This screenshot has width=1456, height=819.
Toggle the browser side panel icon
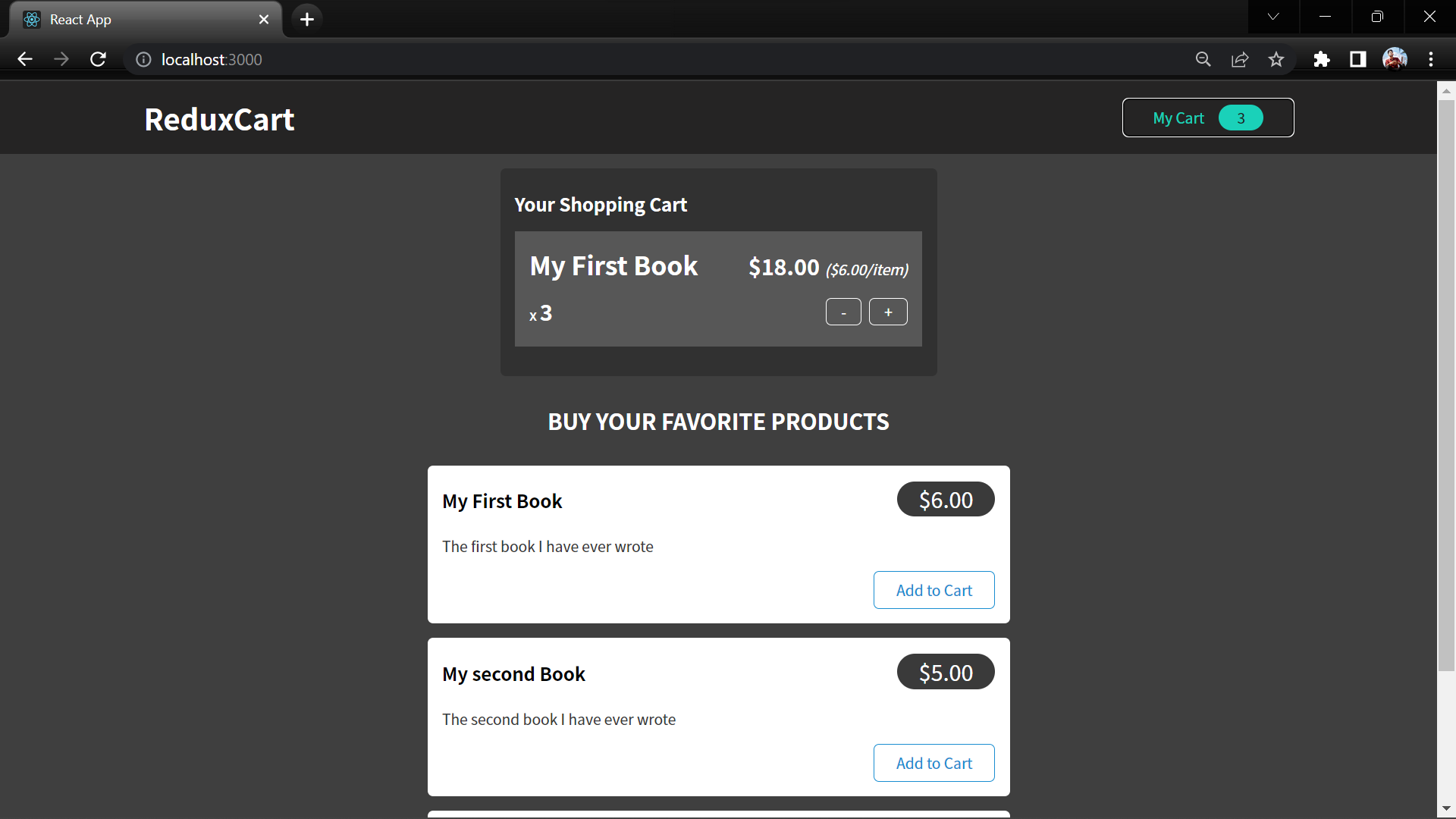[x=1358, y=59]
